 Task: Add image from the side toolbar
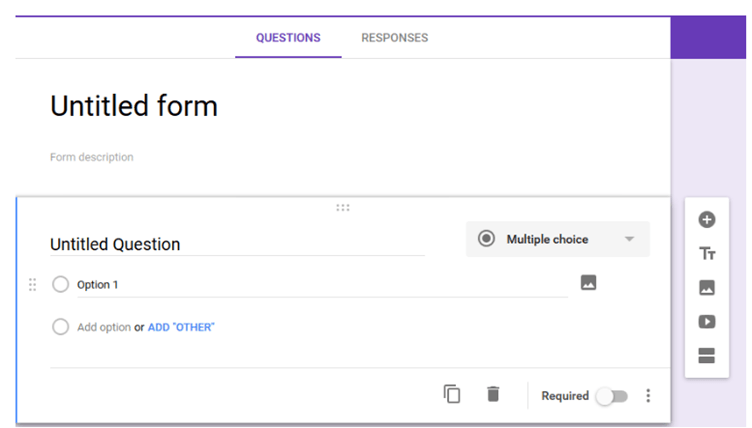707,287
